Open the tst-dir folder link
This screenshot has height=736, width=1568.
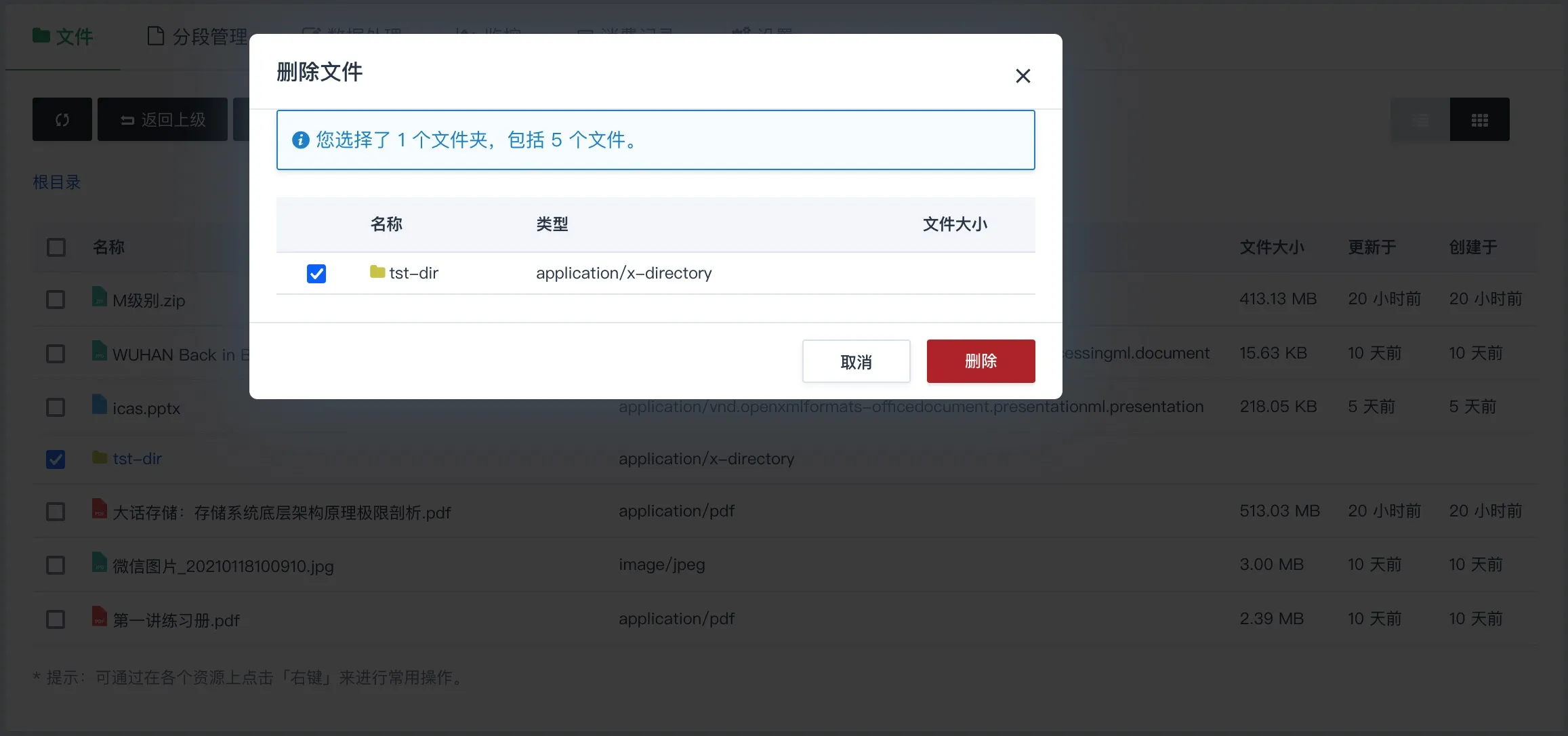[x=138, y=459]
